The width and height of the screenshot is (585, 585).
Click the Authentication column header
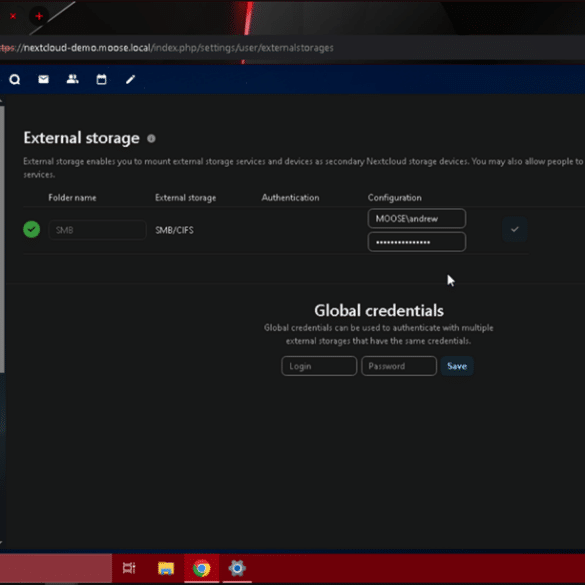coord(290,198)
